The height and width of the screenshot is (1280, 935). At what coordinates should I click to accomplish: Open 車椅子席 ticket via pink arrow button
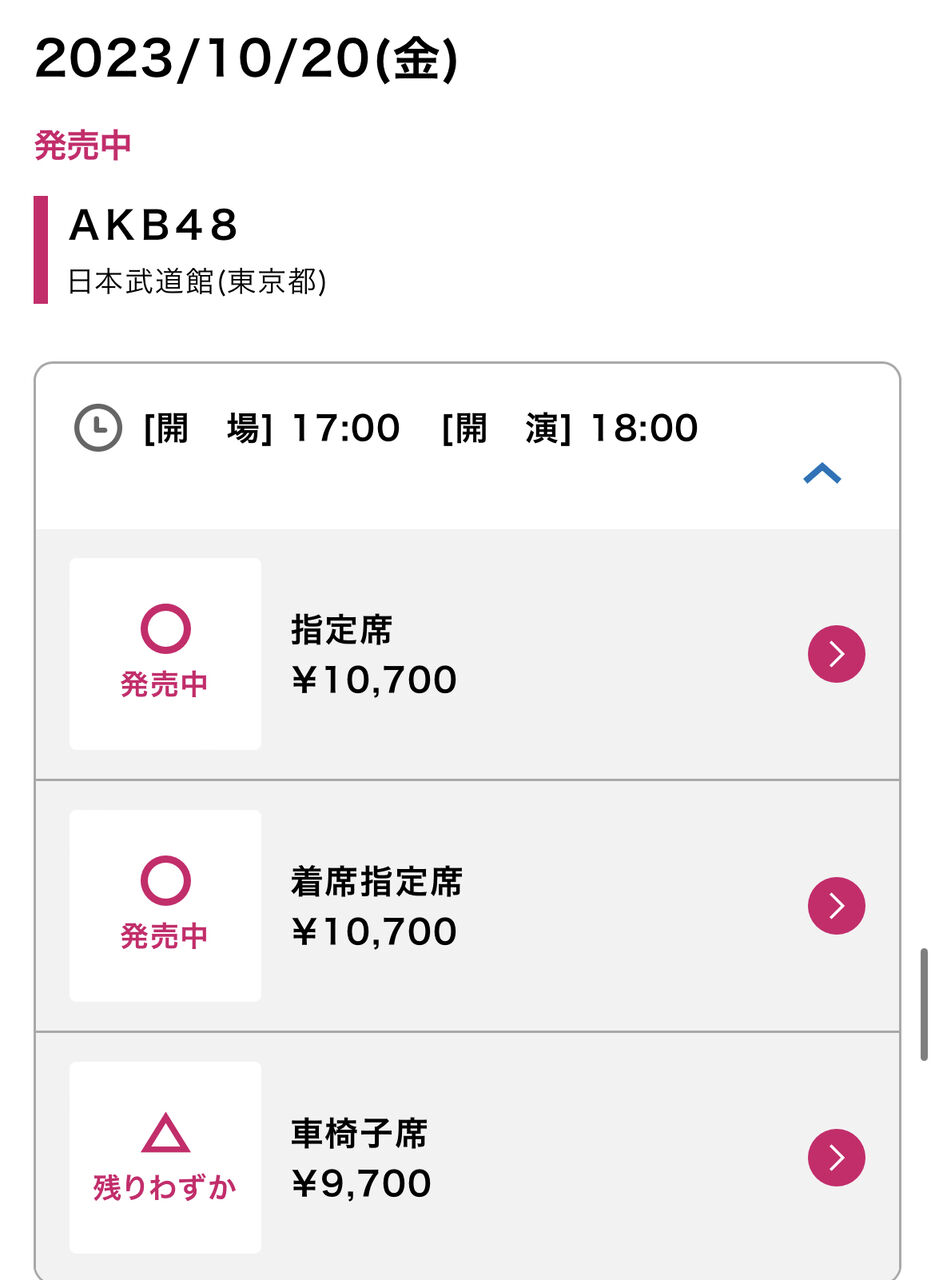[x=836, y=1158]
